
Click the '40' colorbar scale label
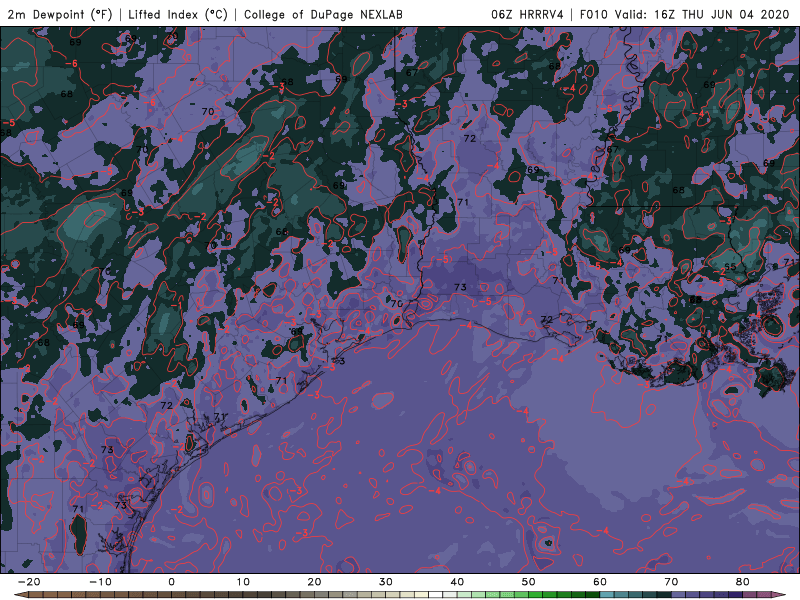click(x=457, y=582)
